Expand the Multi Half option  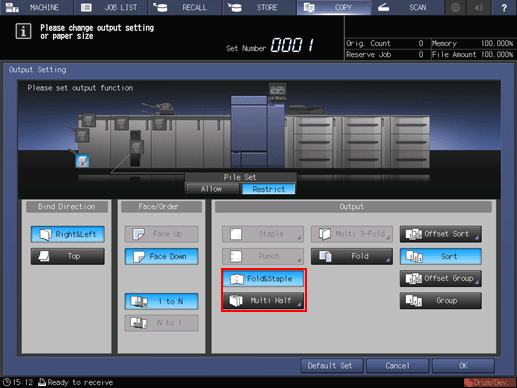pos(263,300)
